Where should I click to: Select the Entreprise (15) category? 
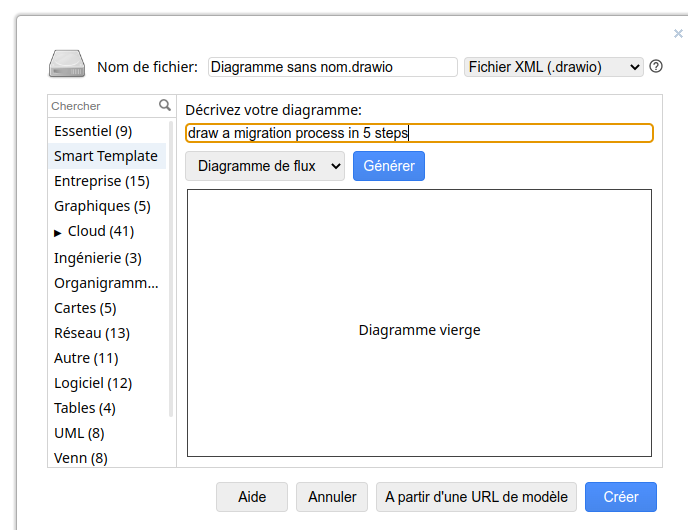pos(107,181)
